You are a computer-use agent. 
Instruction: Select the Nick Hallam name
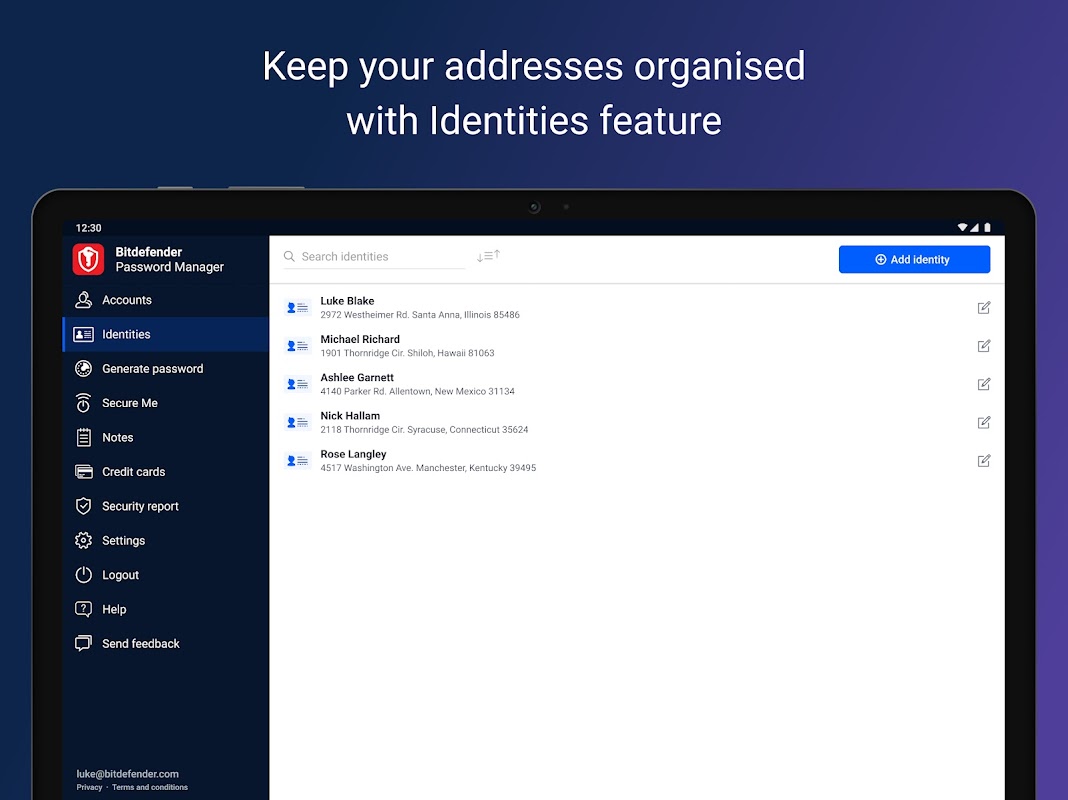350,415
